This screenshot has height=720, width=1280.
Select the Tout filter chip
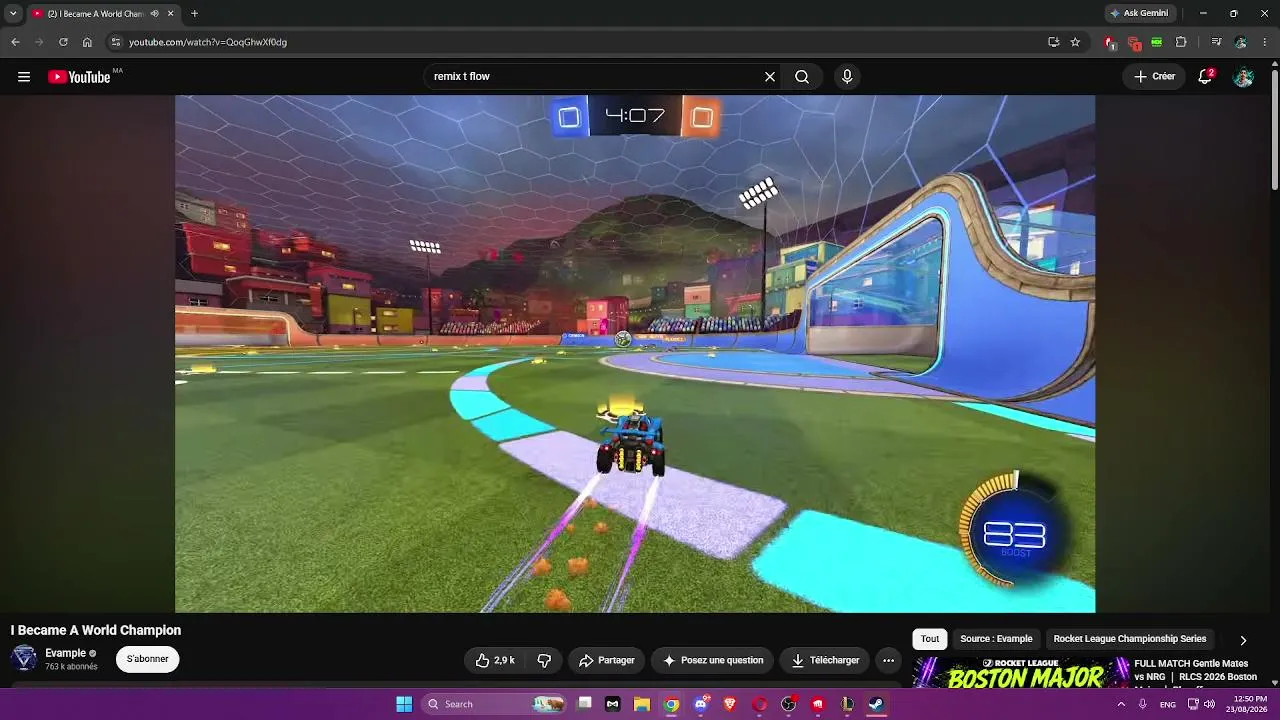(930, 639)
